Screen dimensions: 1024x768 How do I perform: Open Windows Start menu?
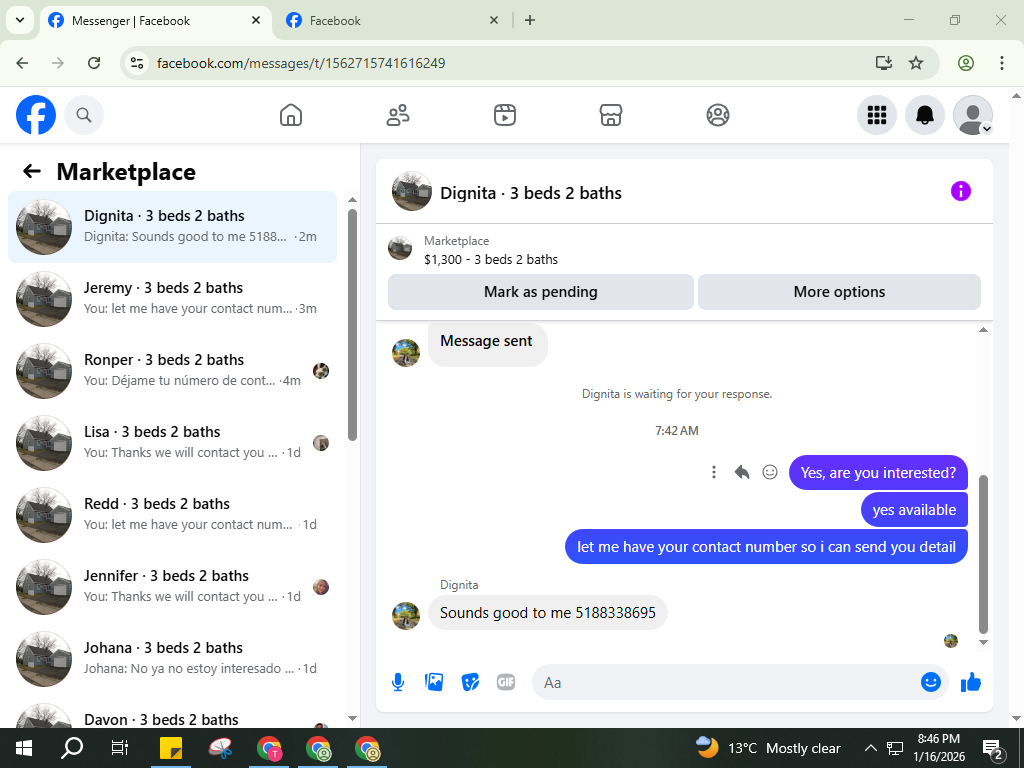24,748
